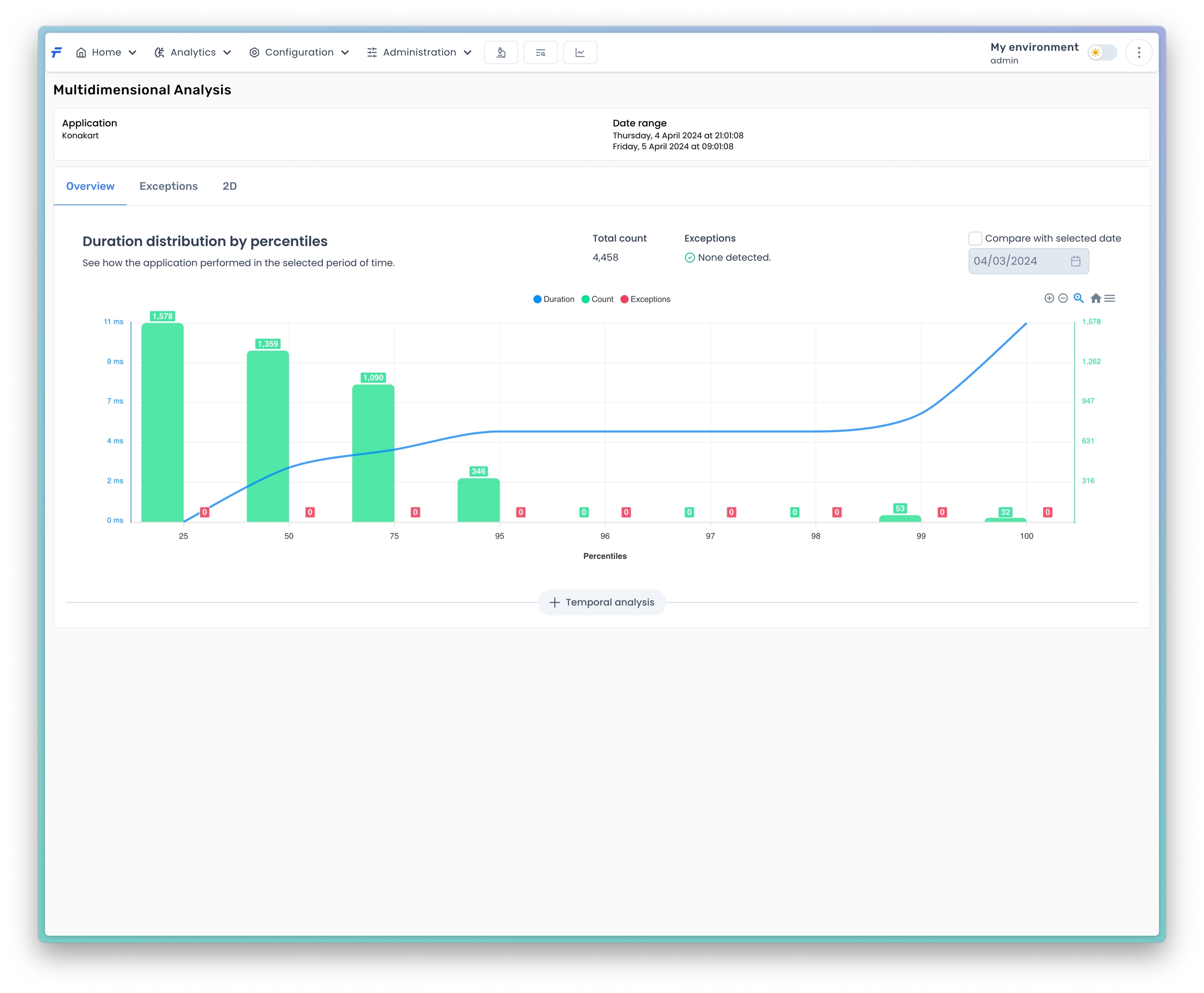Switch to the Exceptions tab

[x=168, y=186]
